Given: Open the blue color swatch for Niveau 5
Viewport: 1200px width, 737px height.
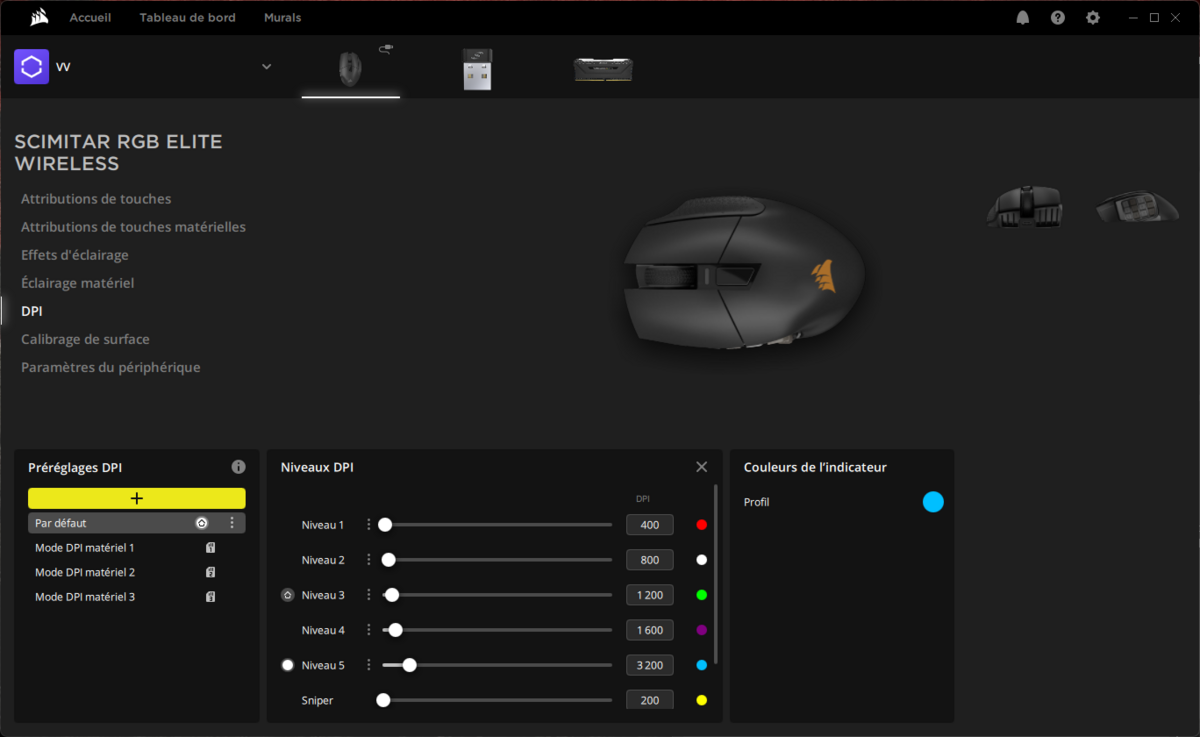Looking at the screenshot, I should point(701,665).
